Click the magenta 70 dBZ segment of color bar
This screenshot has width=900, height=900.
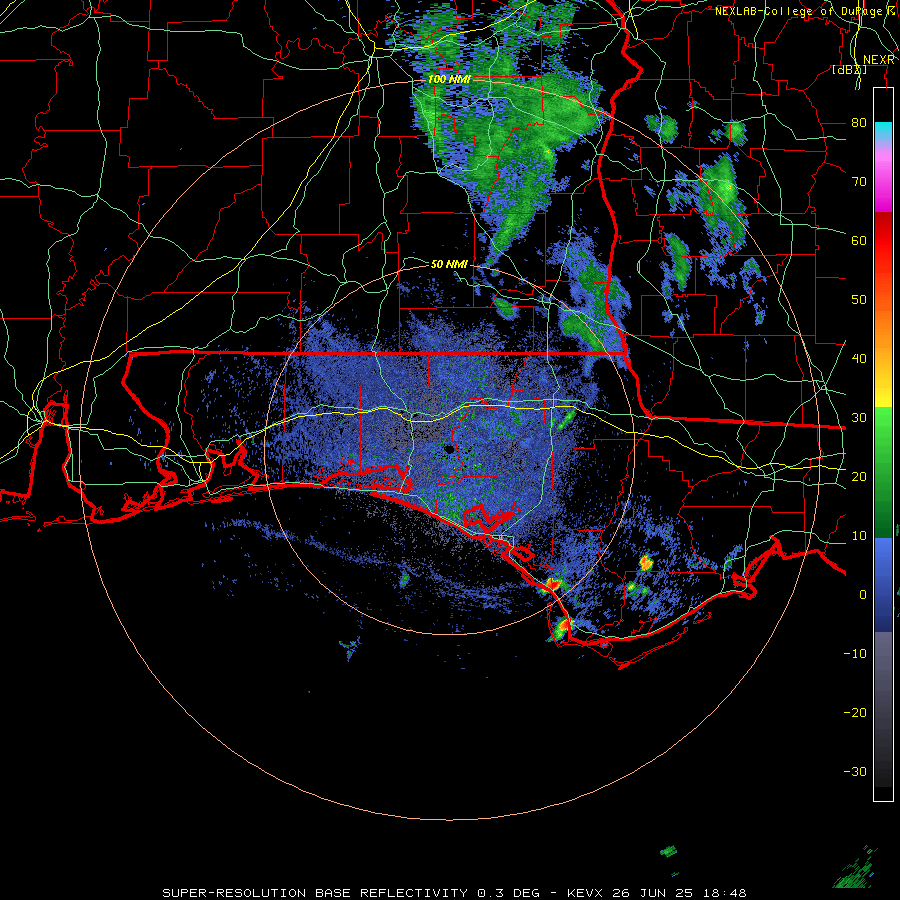pos(883,183)
